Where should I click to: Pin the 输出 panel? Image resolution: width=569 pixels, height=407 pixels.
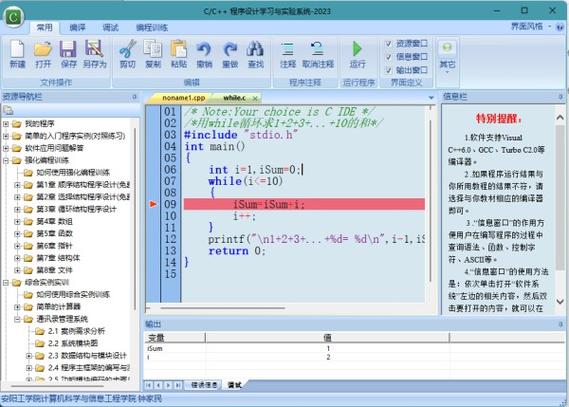(x=561, y=324)
